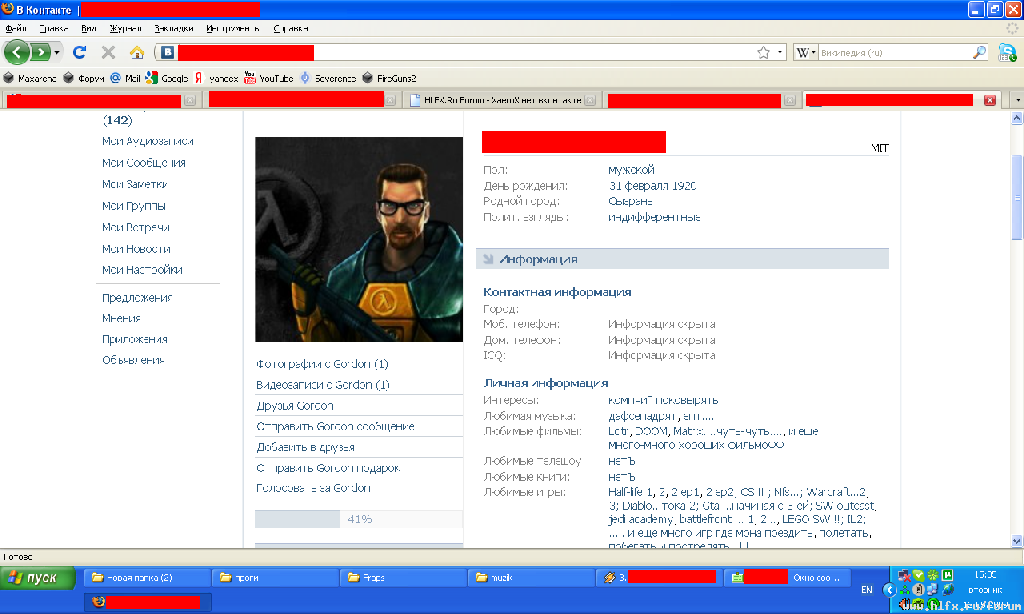Open the YouTube bookmark
The height and width of the screenshot is (614, 1024).
pyautogui.click(x=268, y=78)
